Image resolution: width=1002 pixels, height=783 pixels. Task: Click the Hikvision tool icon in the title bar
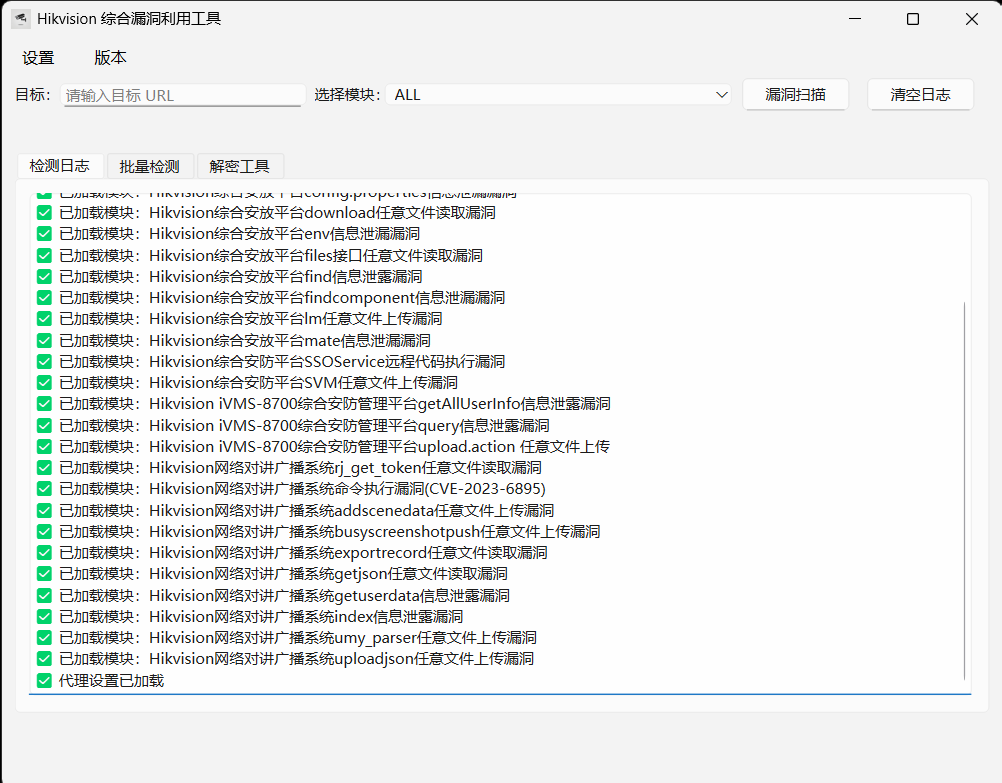[x=21, y=18]
